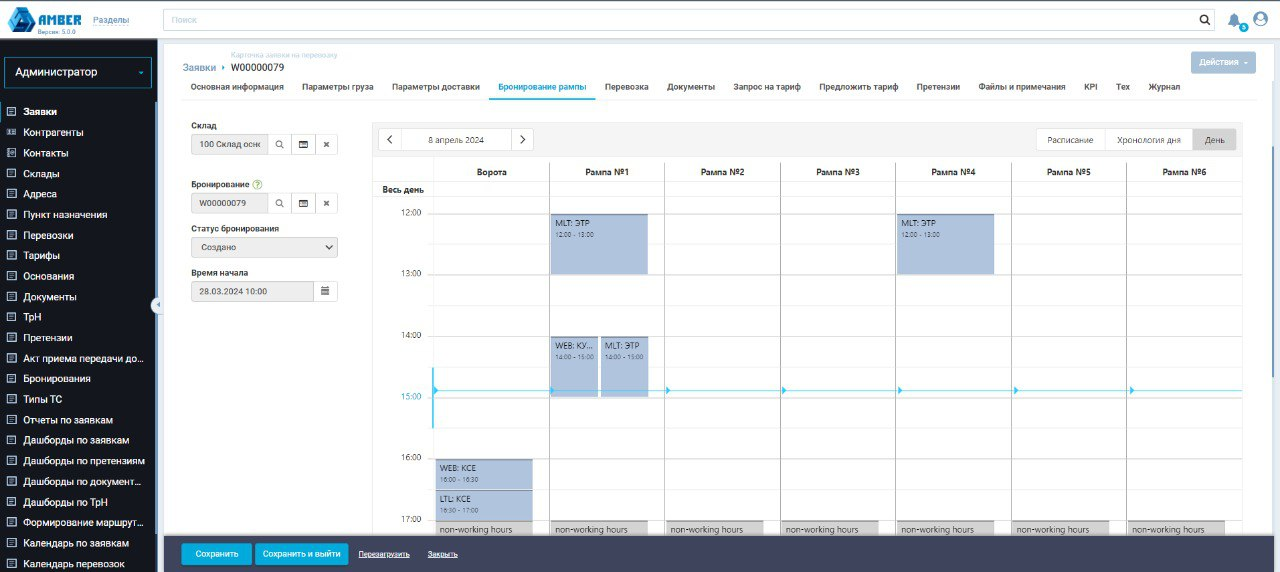Image resolution: width=1280 pixels, height=572 pixels.
Task: Go to the next day with the right arrow
Action: pos(522,140)
